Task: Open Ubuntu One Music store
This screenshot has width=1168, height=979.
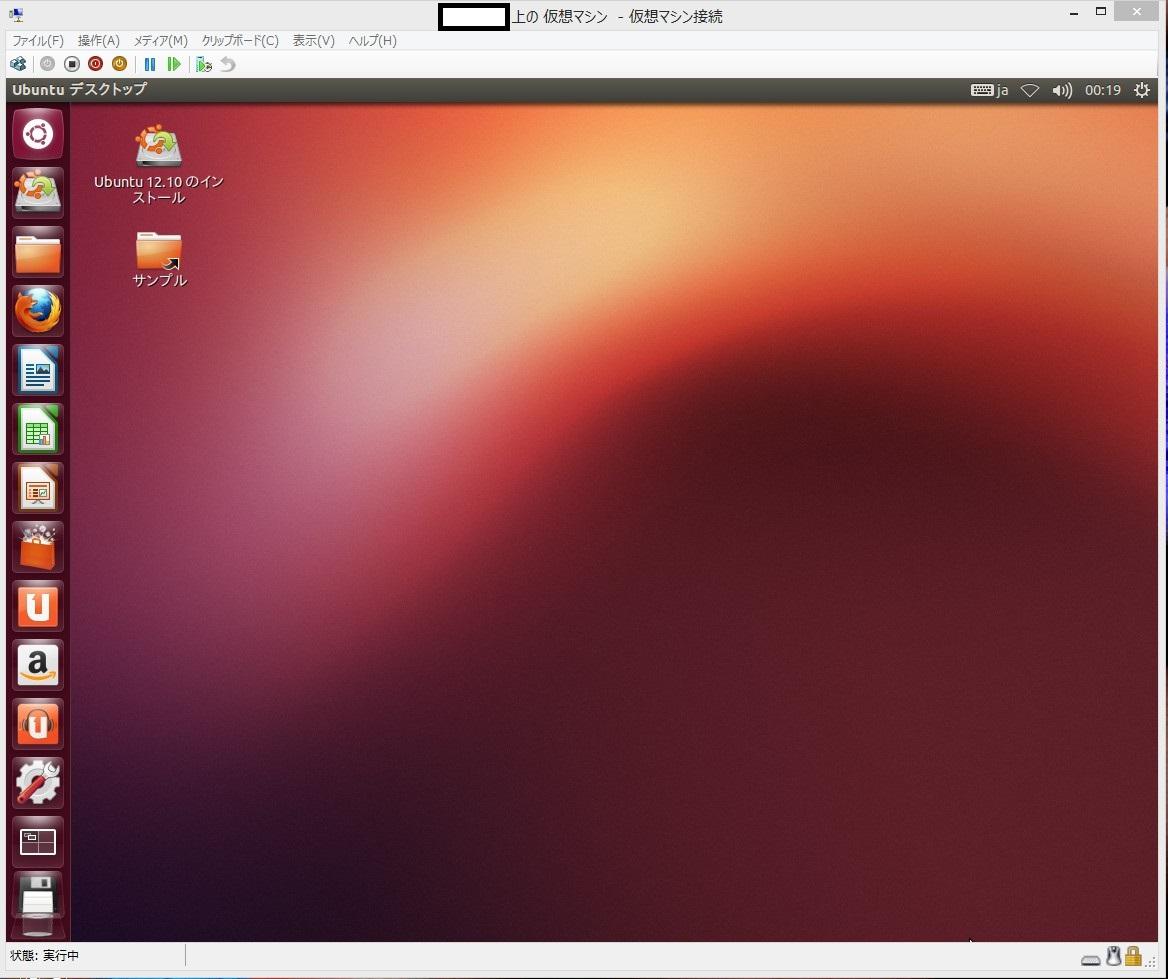Action: pyautogui.click(x=37, y=723)
